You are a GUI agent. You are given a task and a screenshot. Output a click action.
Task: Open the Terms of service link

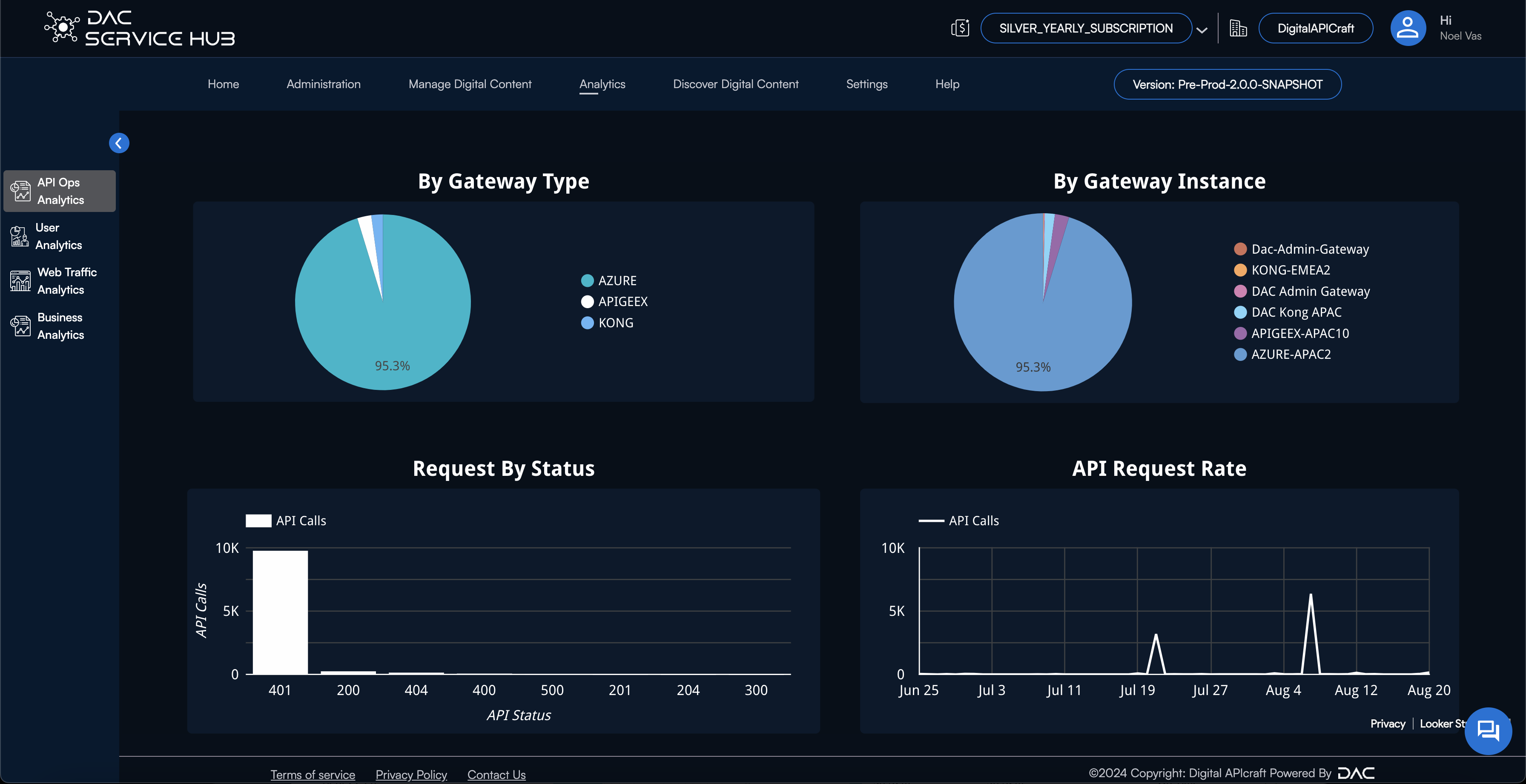[x=313, y=775]
